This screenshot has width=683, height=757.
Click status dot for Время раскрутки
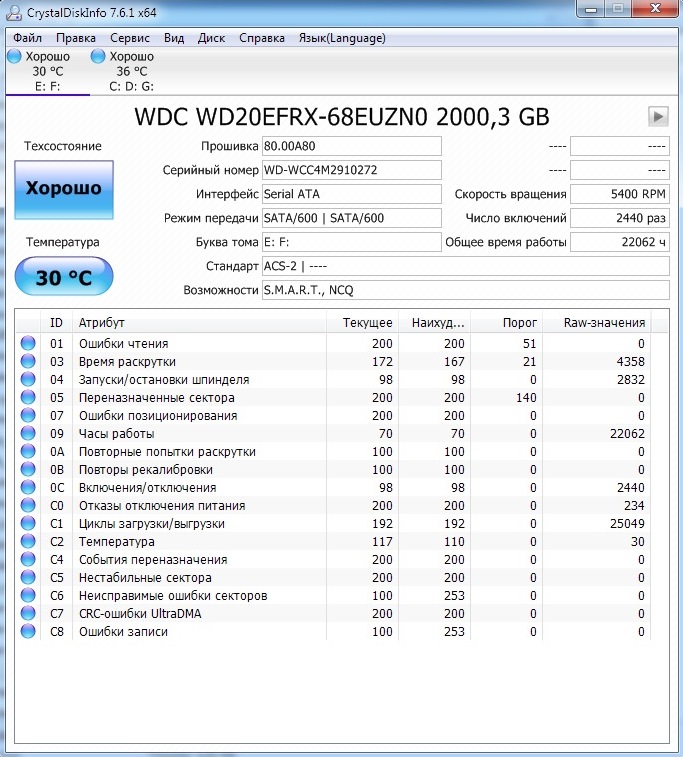(28, 361)
